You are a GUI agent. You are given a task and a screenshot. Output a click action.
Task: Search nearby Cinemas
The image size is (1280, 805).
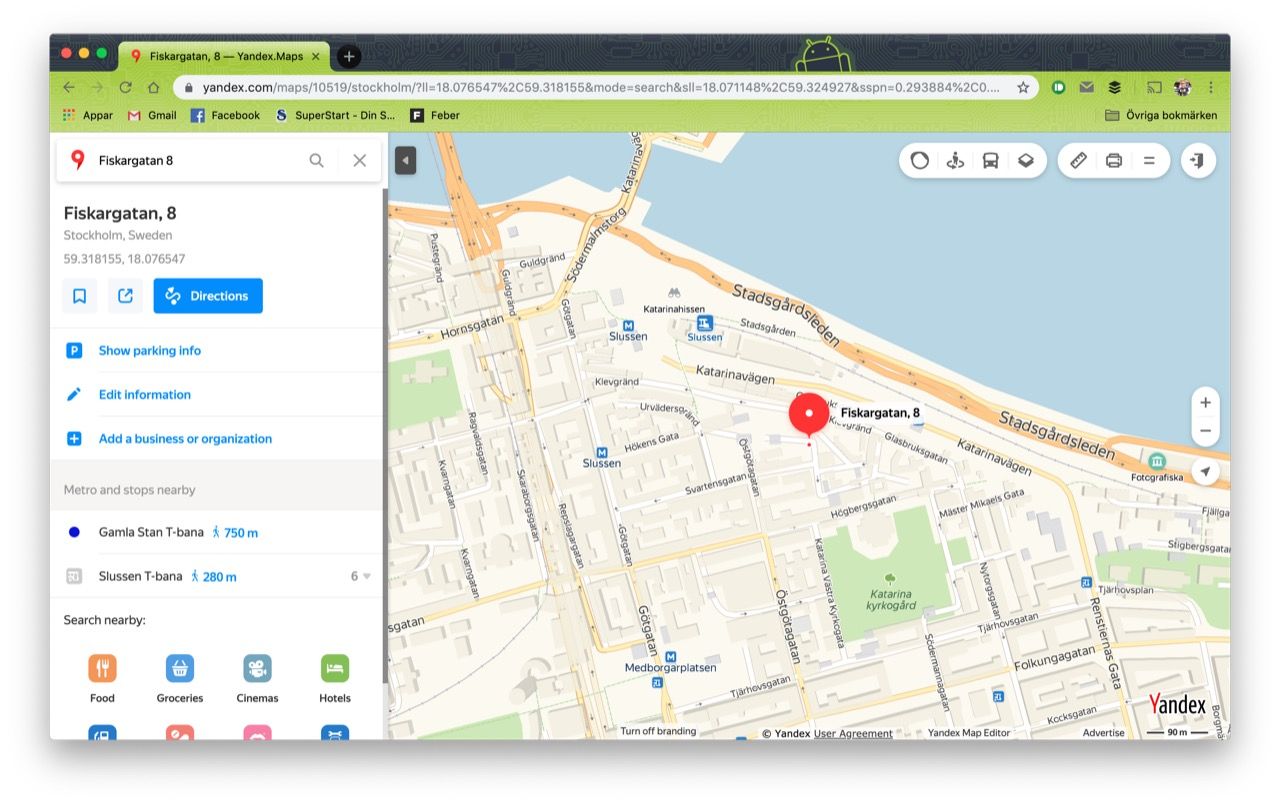point(257,678)
